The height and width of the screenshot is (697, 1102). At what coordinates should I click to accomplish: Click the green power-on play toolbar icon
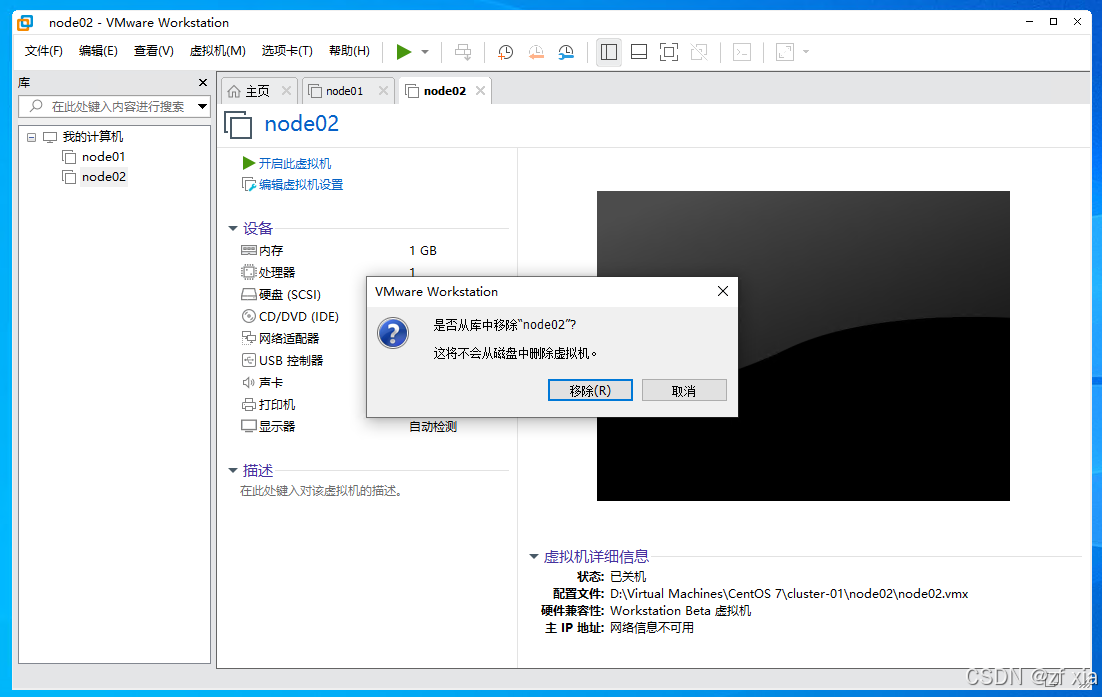pos(403,52)
